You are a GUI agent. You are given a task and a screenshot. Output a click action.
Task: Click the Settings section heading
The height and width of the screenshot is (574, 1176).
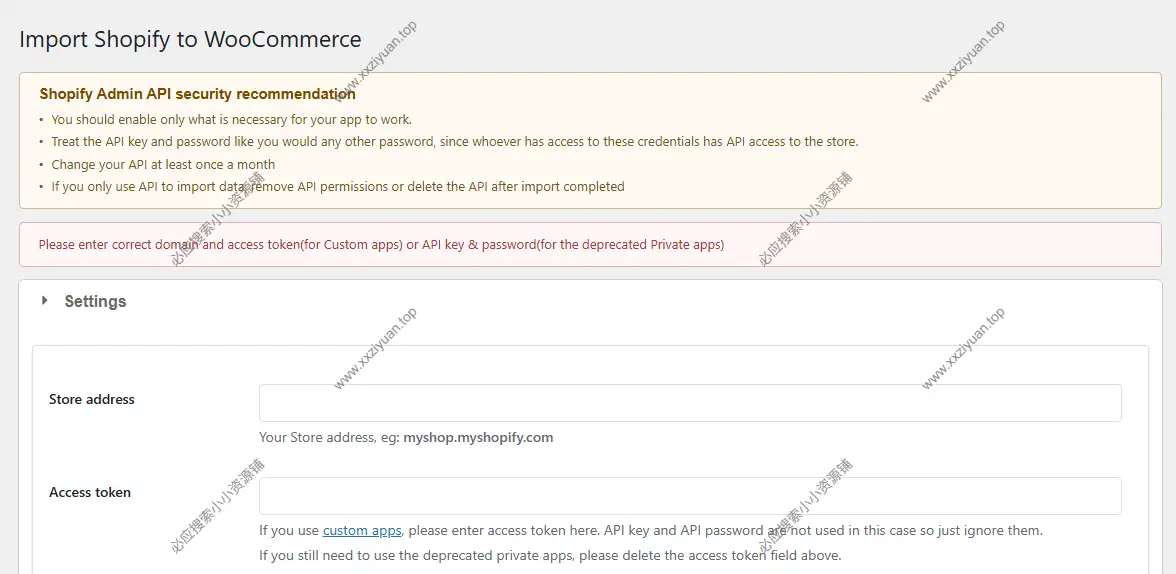(95, 301)
